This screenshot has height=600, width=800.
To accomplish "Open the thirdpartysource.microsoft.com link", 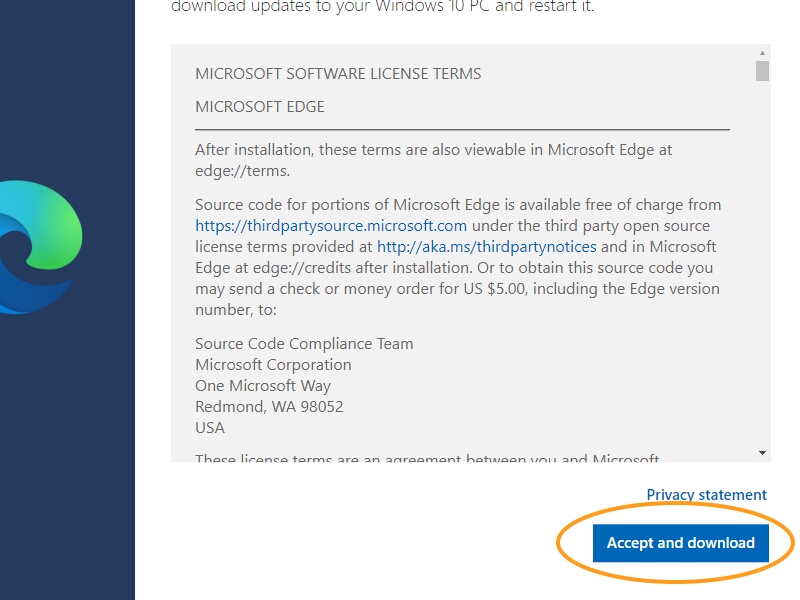I will (331, 226).
